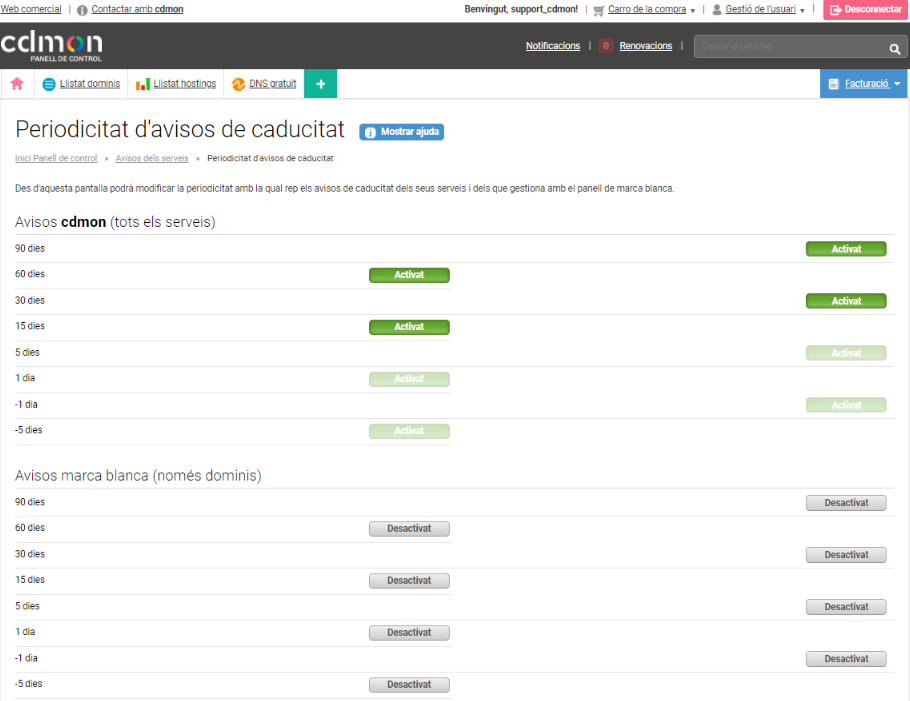Go to the home dashboard icon
910x701 pixels.
click(17, 84)
